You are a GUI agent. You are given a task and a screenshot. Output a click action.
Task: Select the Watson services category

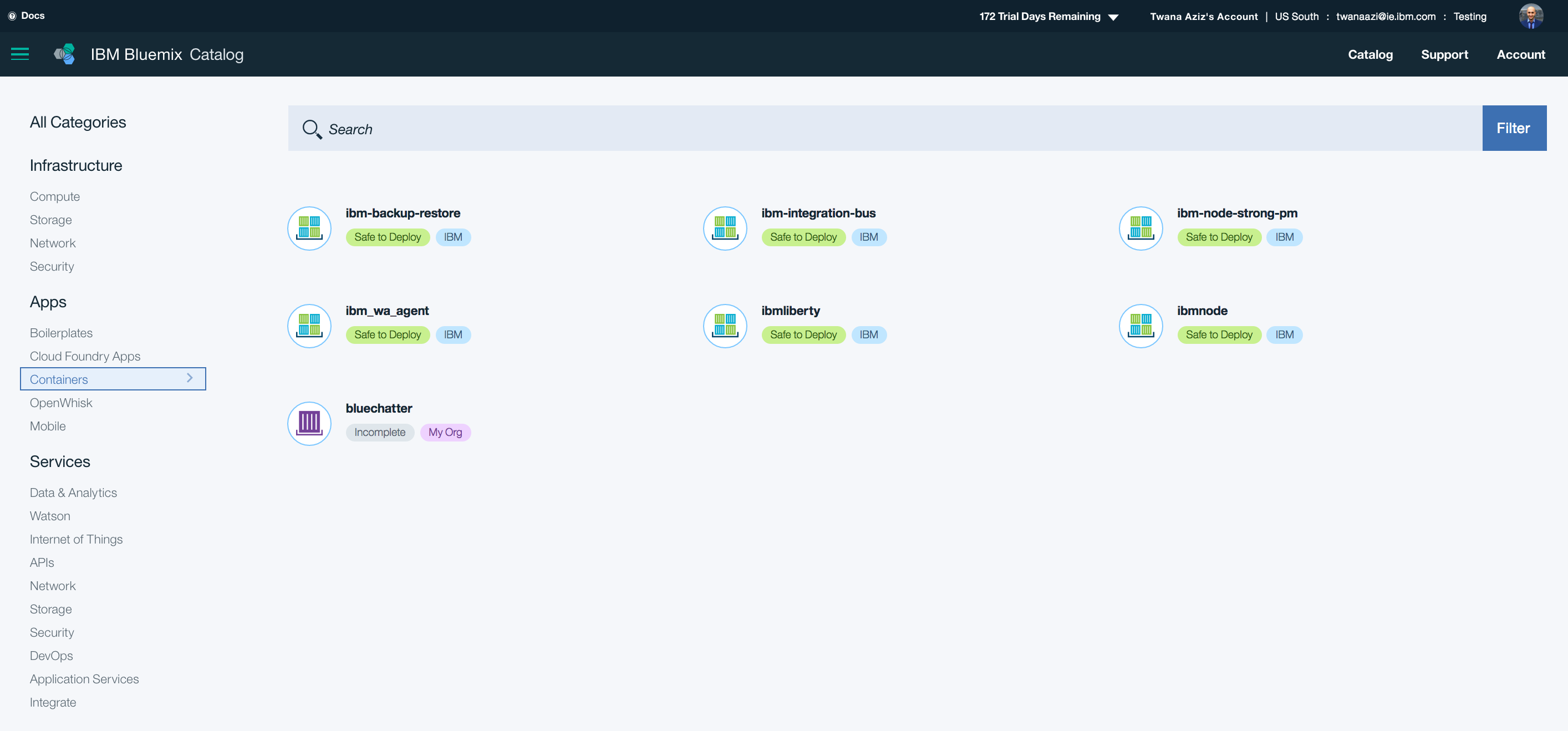pyautogui.click(x=49, y=515)
